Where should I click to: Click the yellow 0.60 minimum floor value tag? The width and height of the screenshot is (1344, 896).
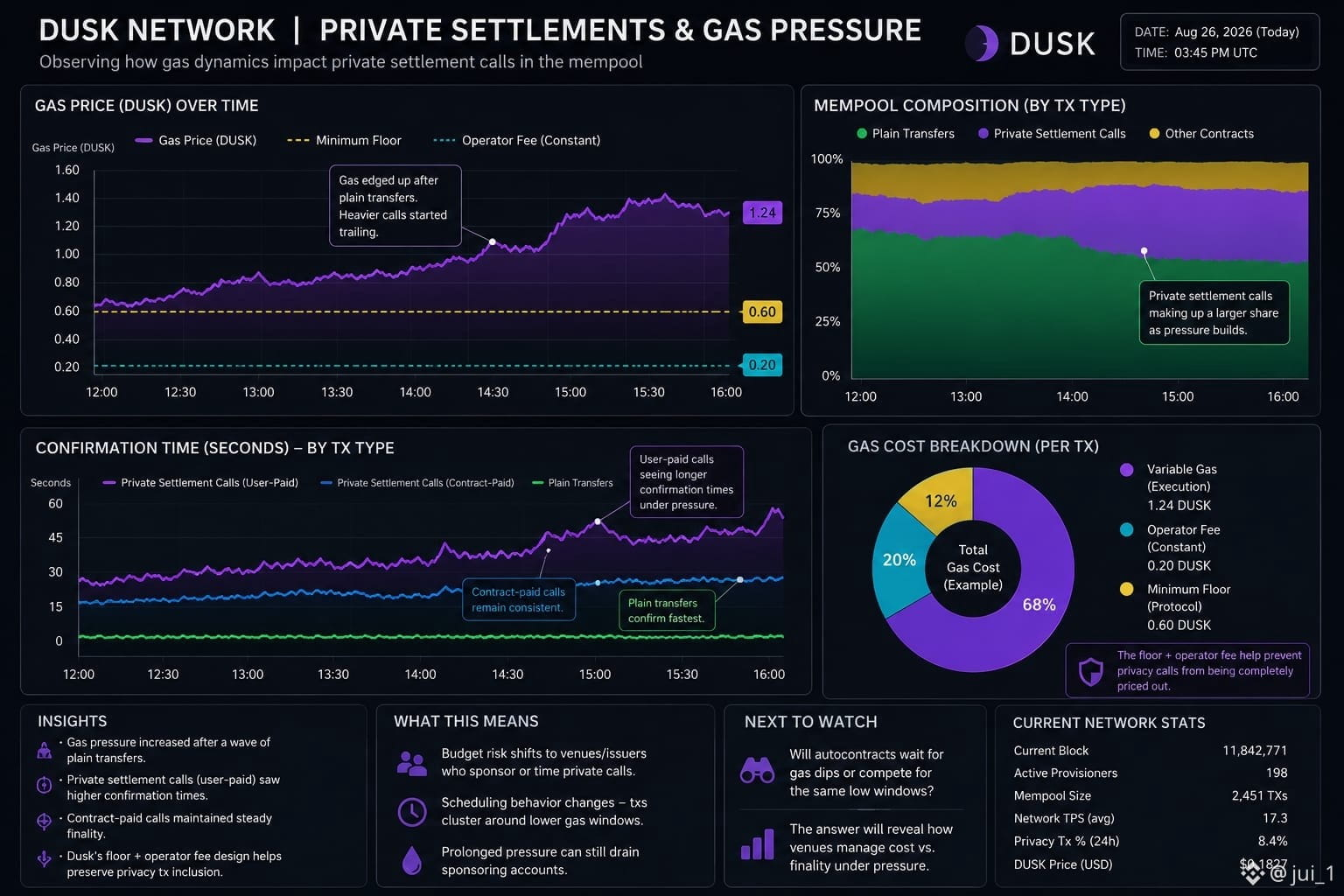pyautogui.click(x=762, y=311)
